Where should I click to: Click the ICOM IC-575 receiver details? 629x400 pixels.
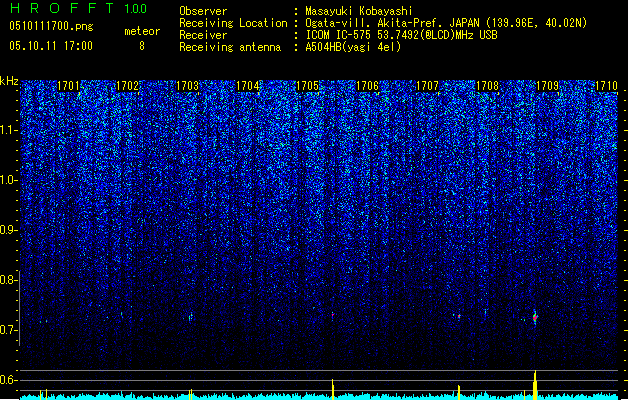(402, 35)
